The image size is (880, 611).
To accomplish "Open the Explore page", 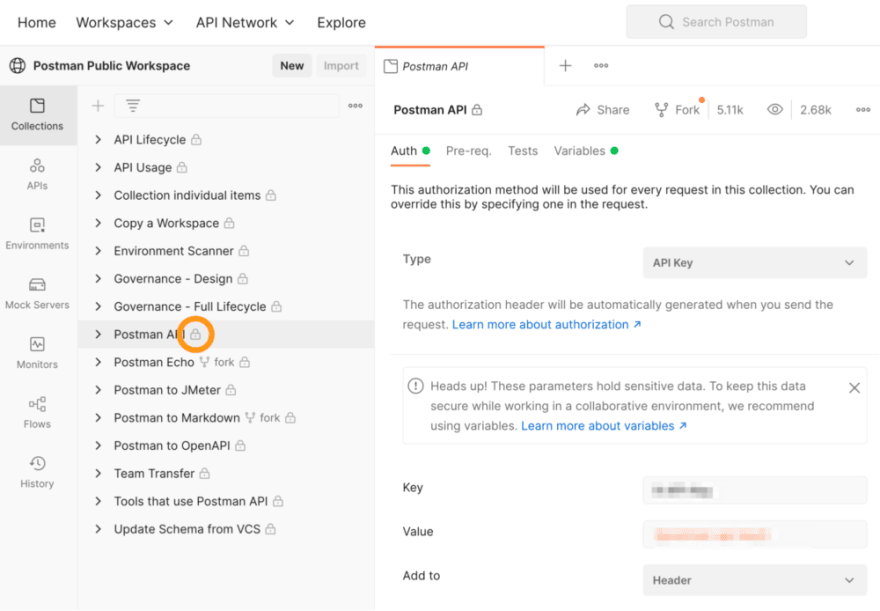I will pos(341,22).
